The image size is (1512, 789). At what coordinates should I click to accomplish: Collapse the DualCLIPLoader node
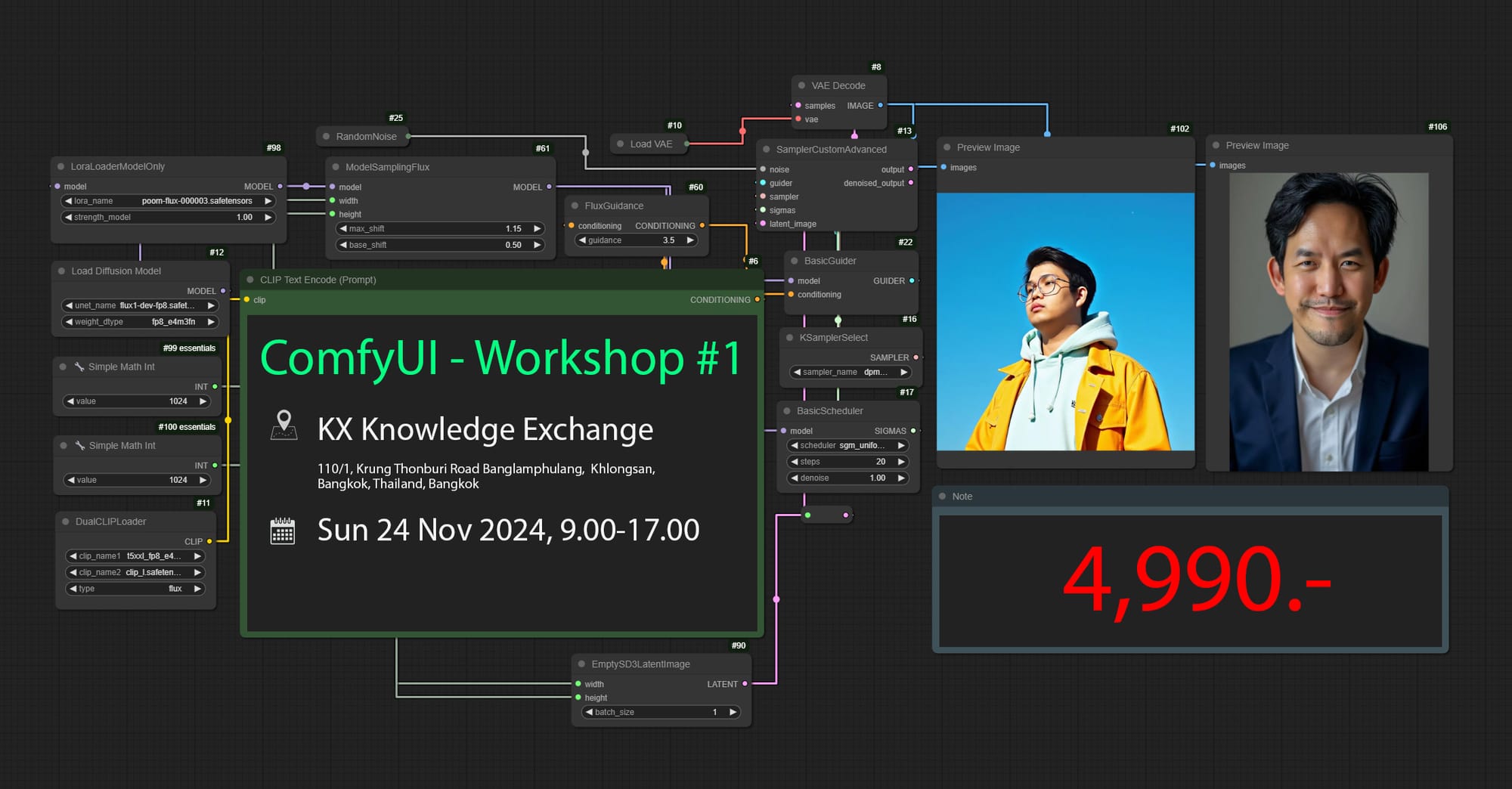(x=66, y=521)
